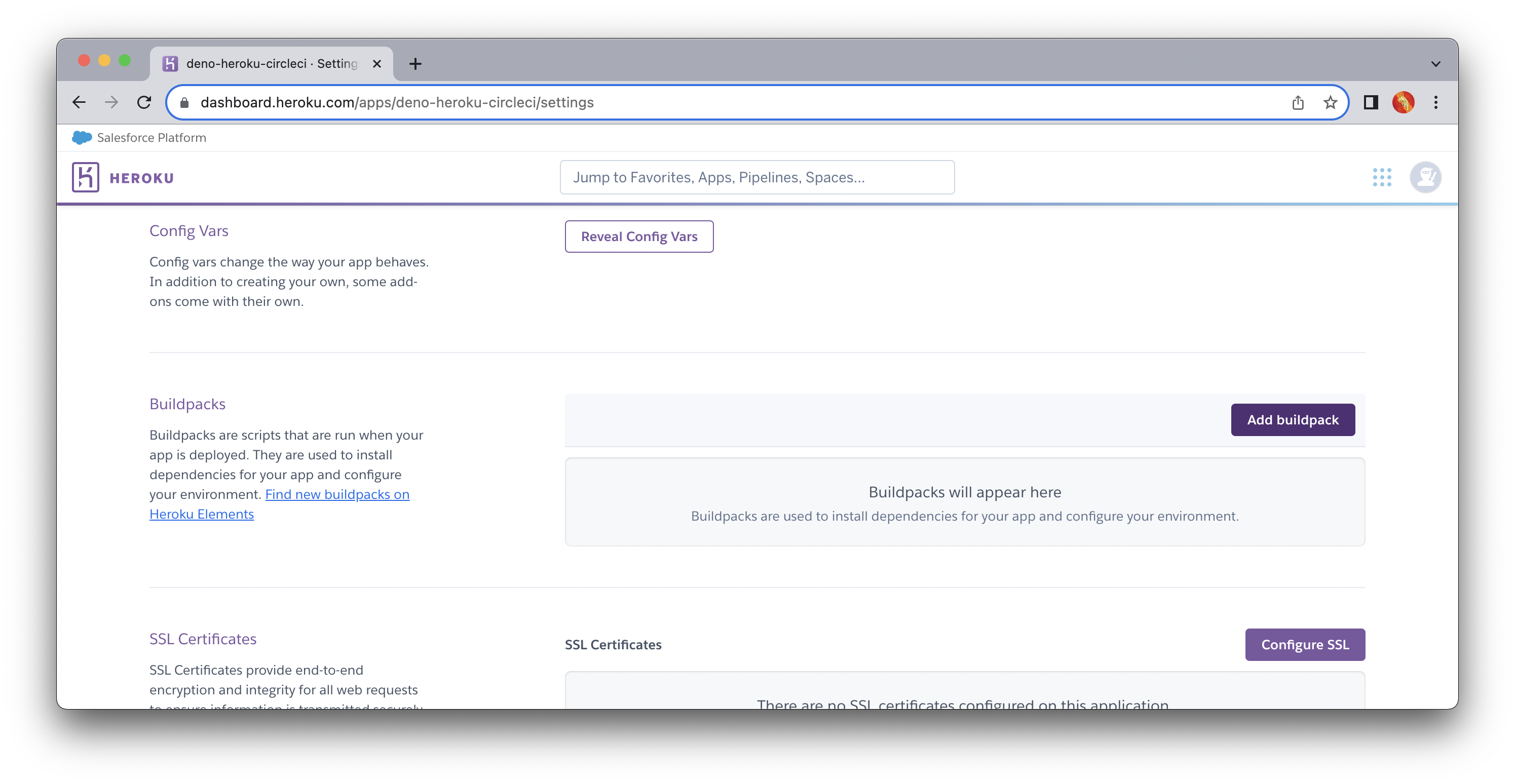Open the Heroku account avatar menu
1515x784 pixels.
pyautogui.click(x=1425, y=177)
